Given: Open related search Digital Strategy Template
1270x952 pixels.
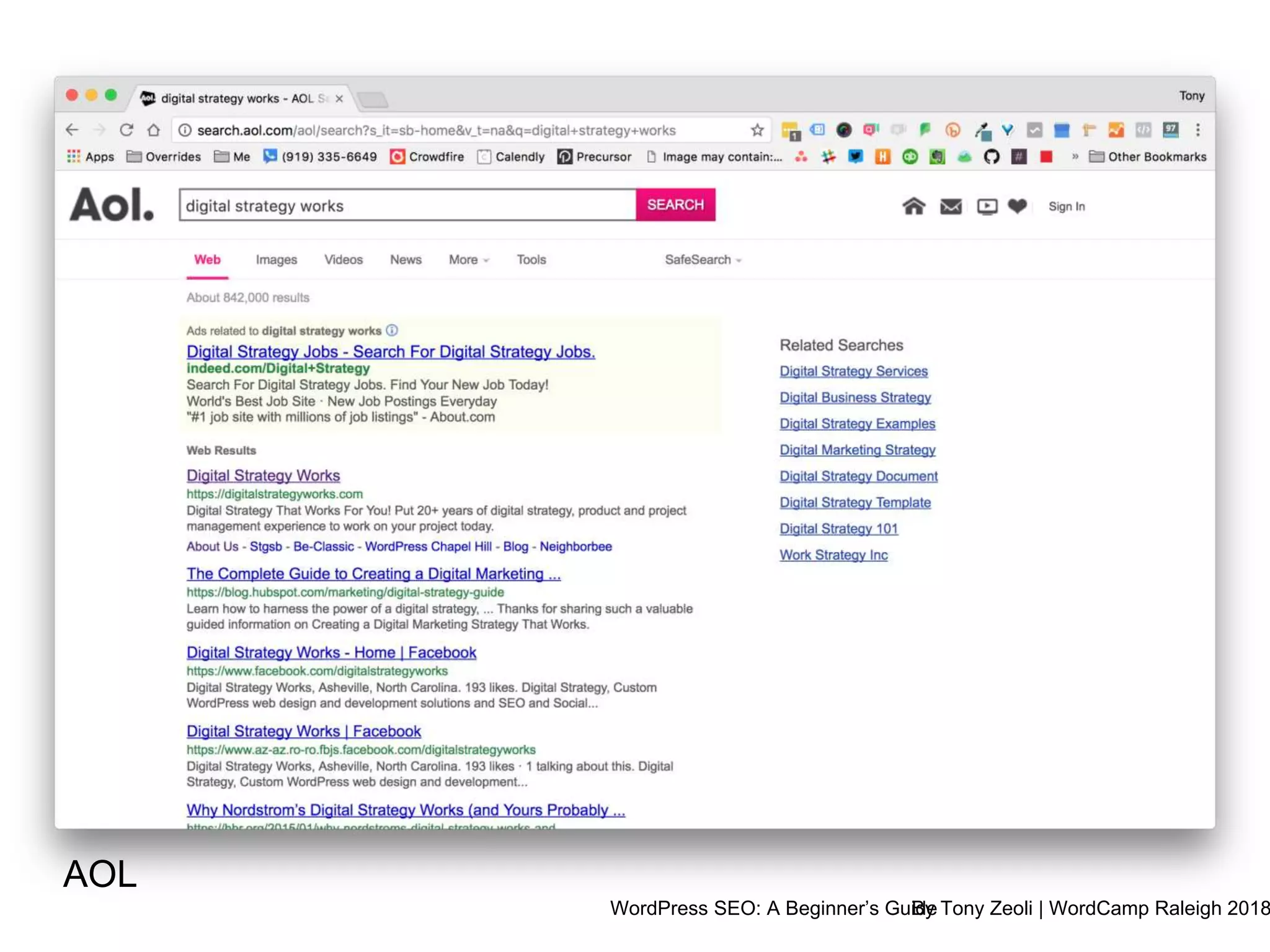Looking at the screenshot, I should 855,503.
